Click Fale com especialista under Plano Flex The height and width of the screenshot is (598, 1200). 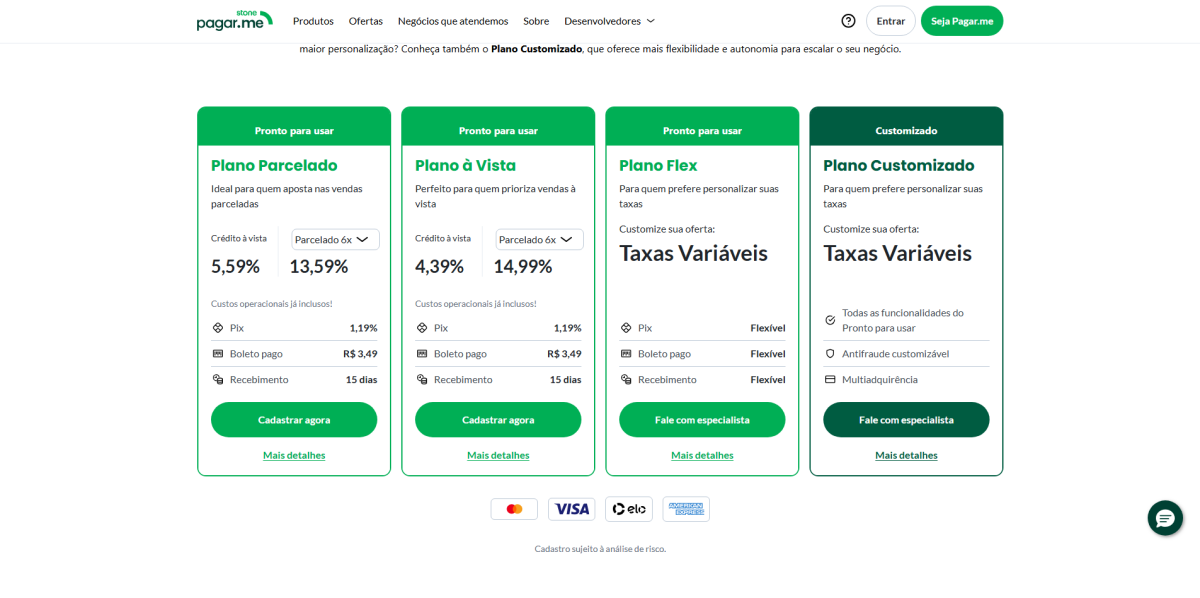pyautogui.click(x=702, y=420)
